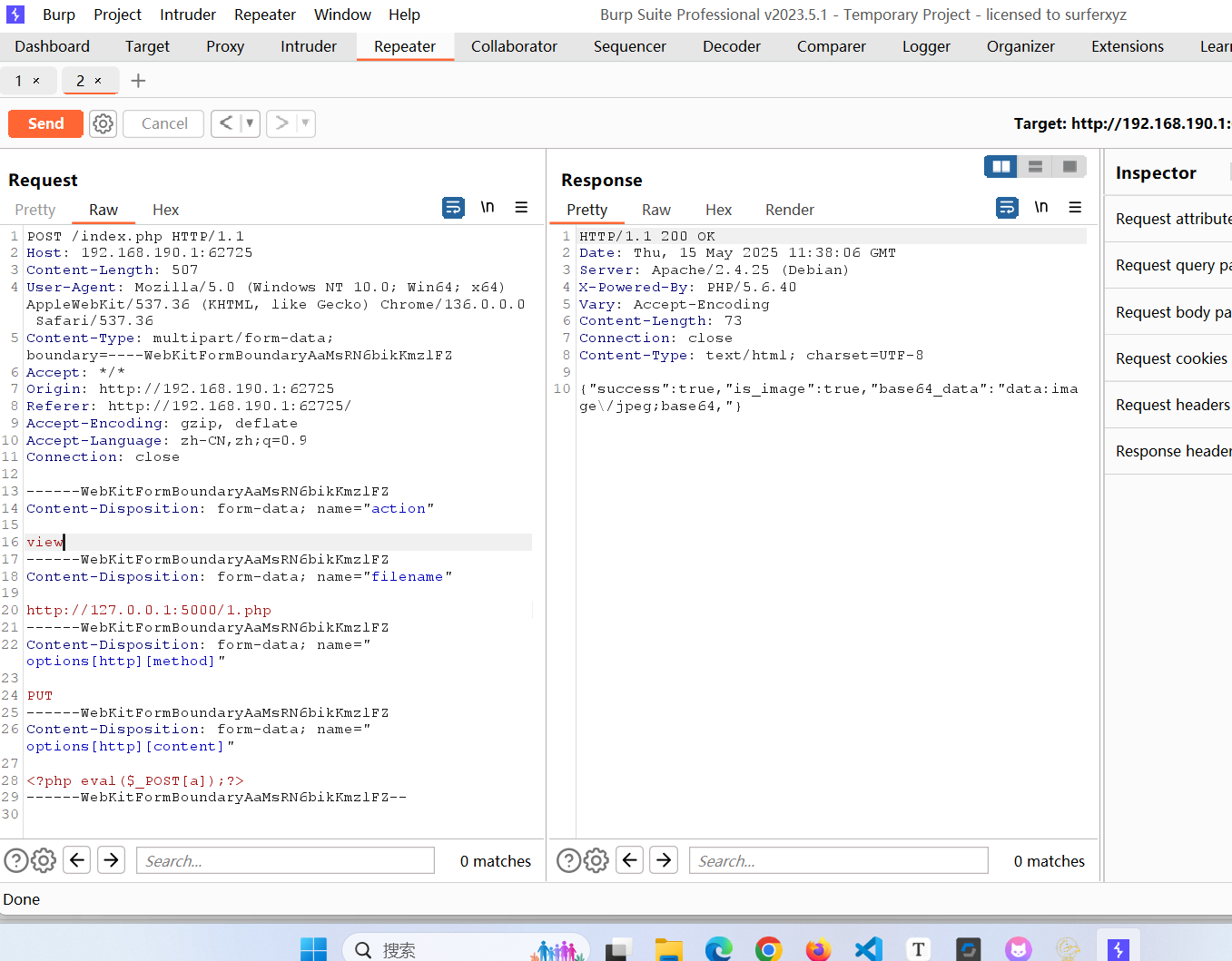This screenshot has width=1232, height=961.
Task: Click the Request search input field
Action: (285, 860)
